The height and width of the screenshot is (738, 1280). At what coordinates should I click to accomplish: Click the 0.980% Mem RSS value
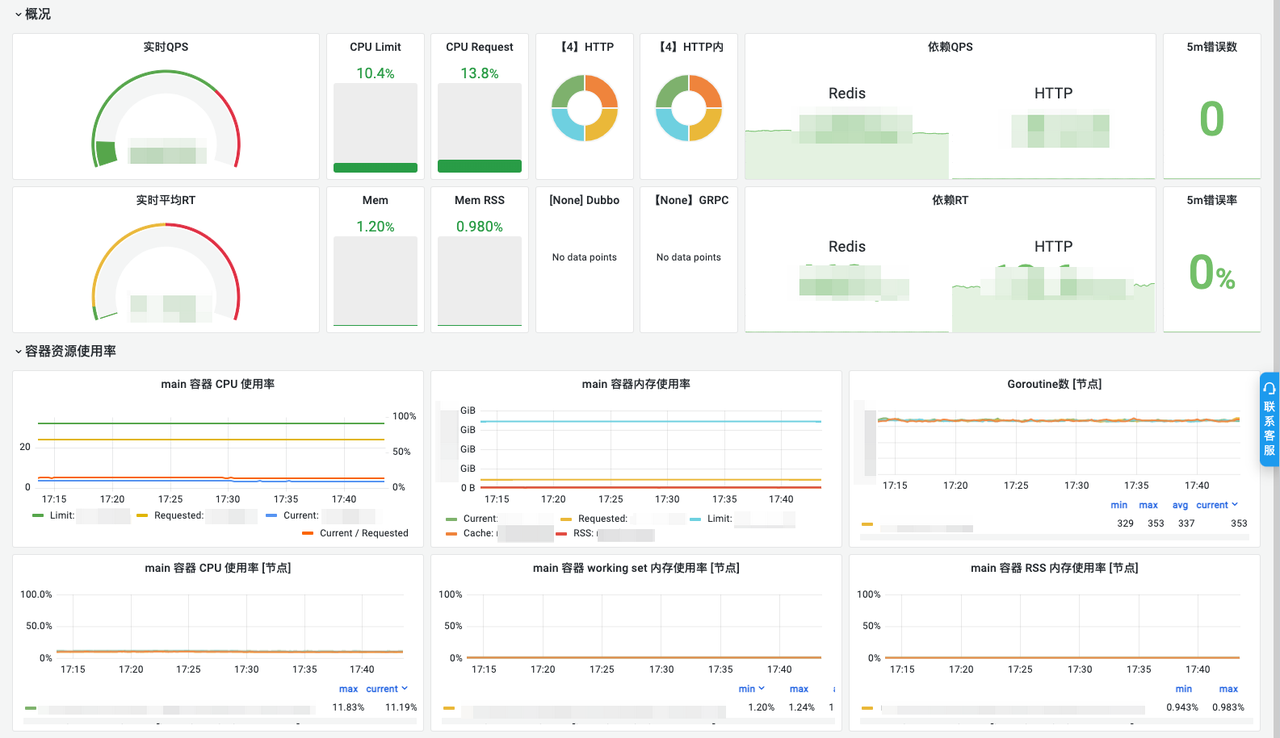[479, 226]
